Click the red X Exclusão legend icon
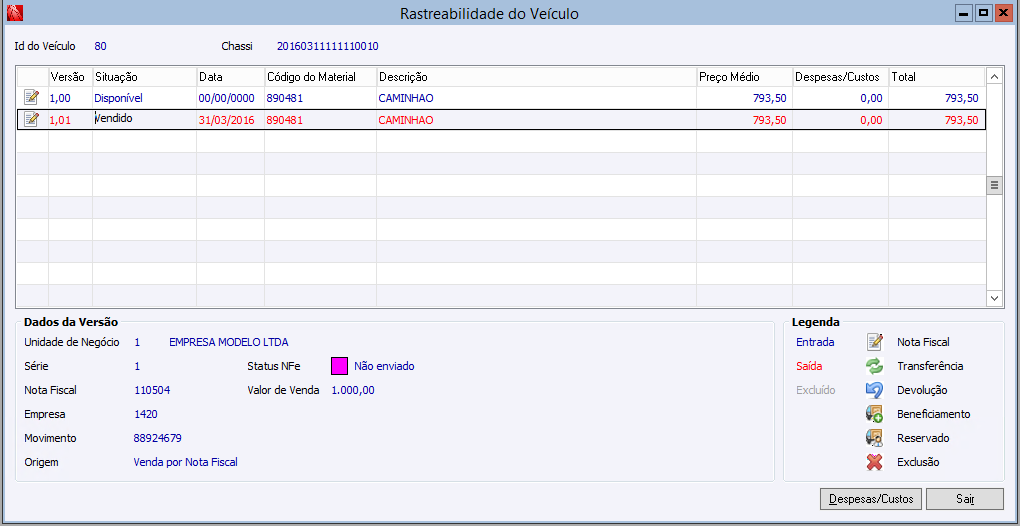The image size is (1020, 526). 874,462
